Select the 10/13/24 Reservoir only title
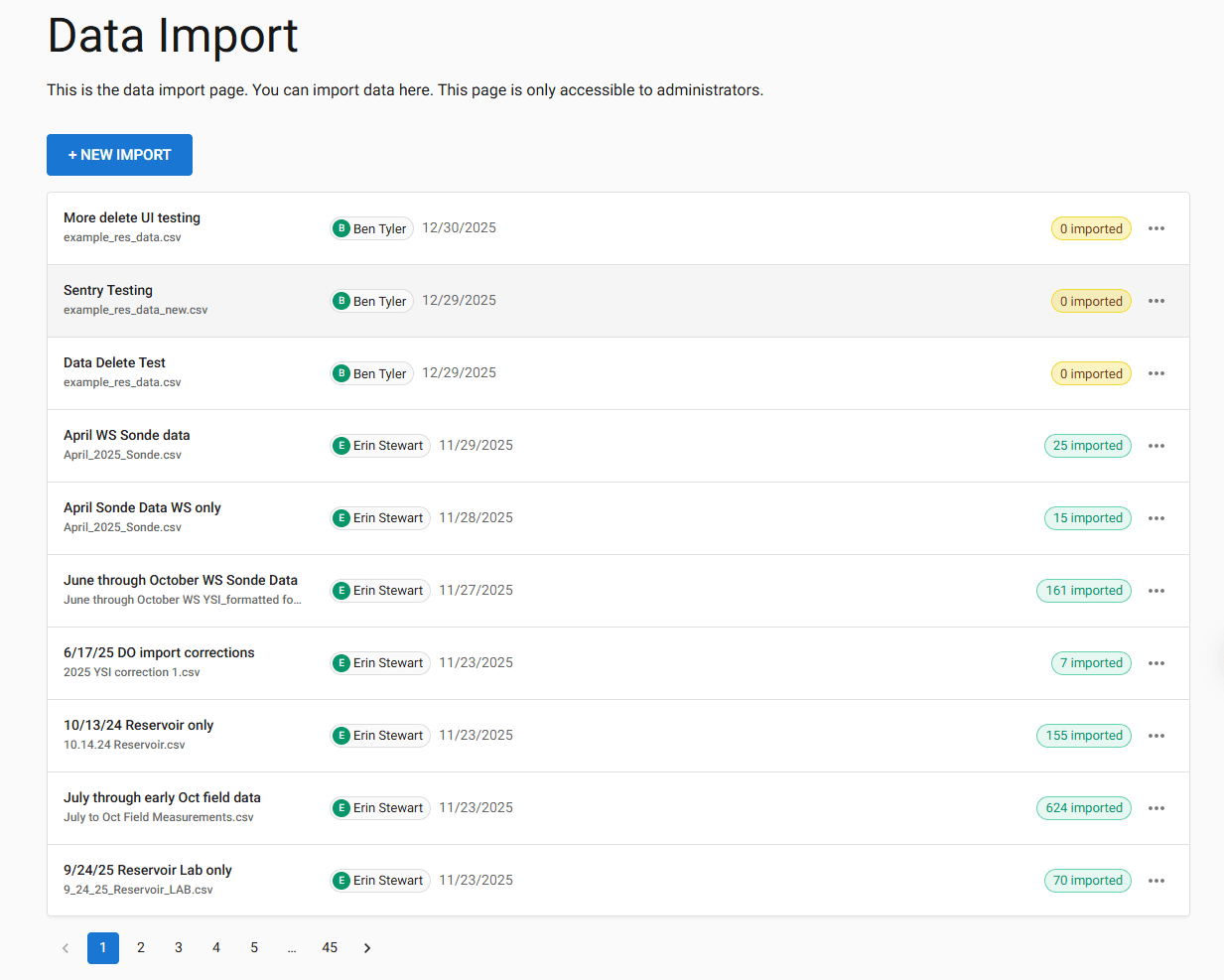This screenshot has height=980, width=1224. coord(138,725)
